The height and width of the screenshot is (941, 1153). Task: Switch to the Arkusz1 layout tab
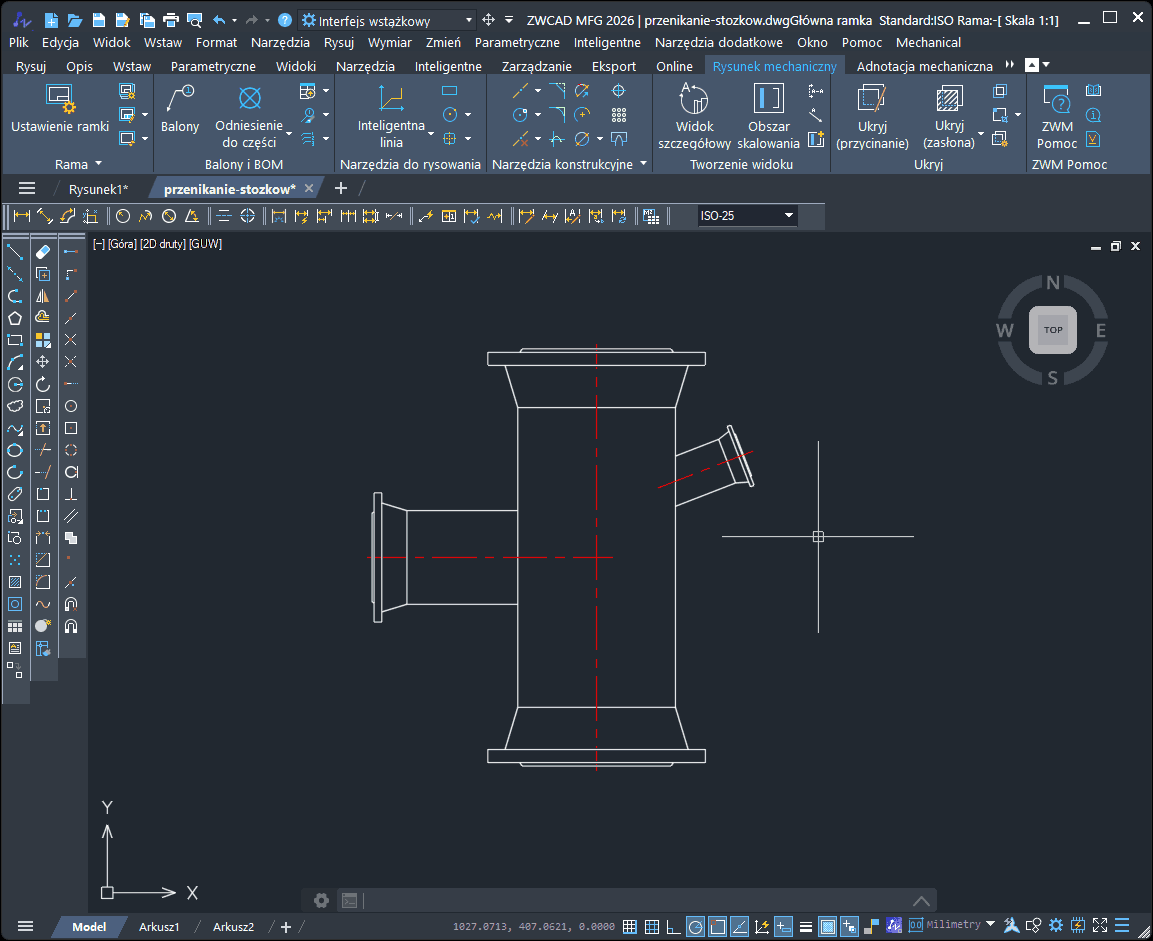(159, 927)
